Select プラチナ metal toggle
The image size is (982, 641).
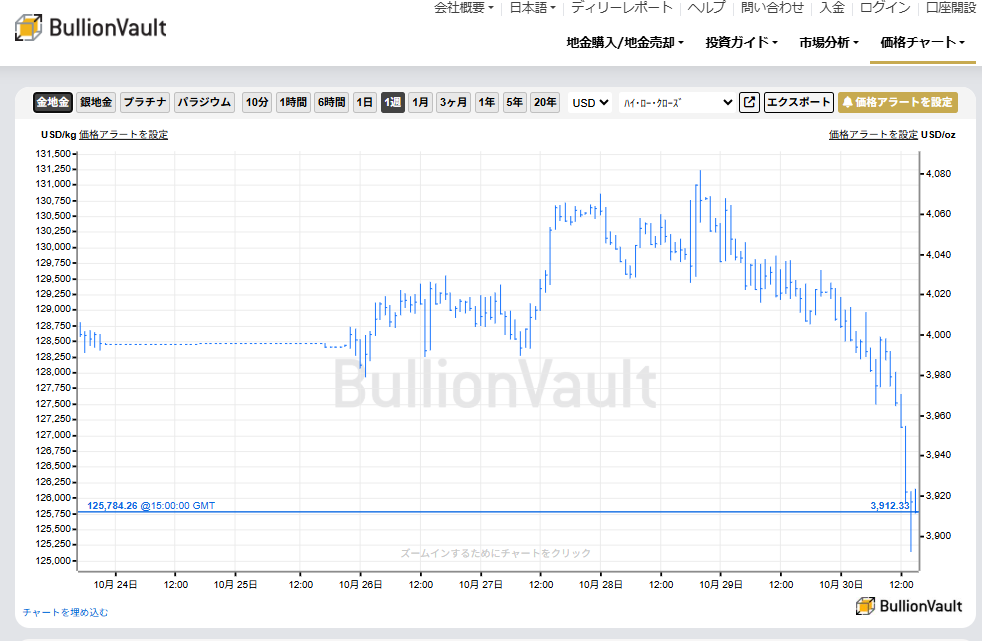coord(145,102)
